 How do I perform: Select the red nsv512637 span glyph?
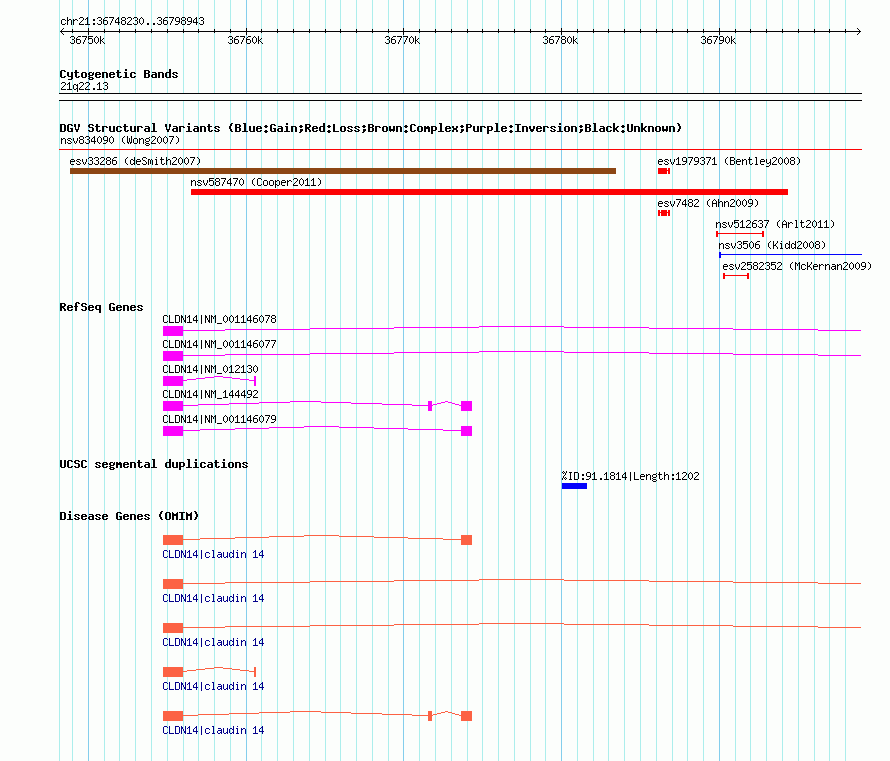[x=740, y=234]
